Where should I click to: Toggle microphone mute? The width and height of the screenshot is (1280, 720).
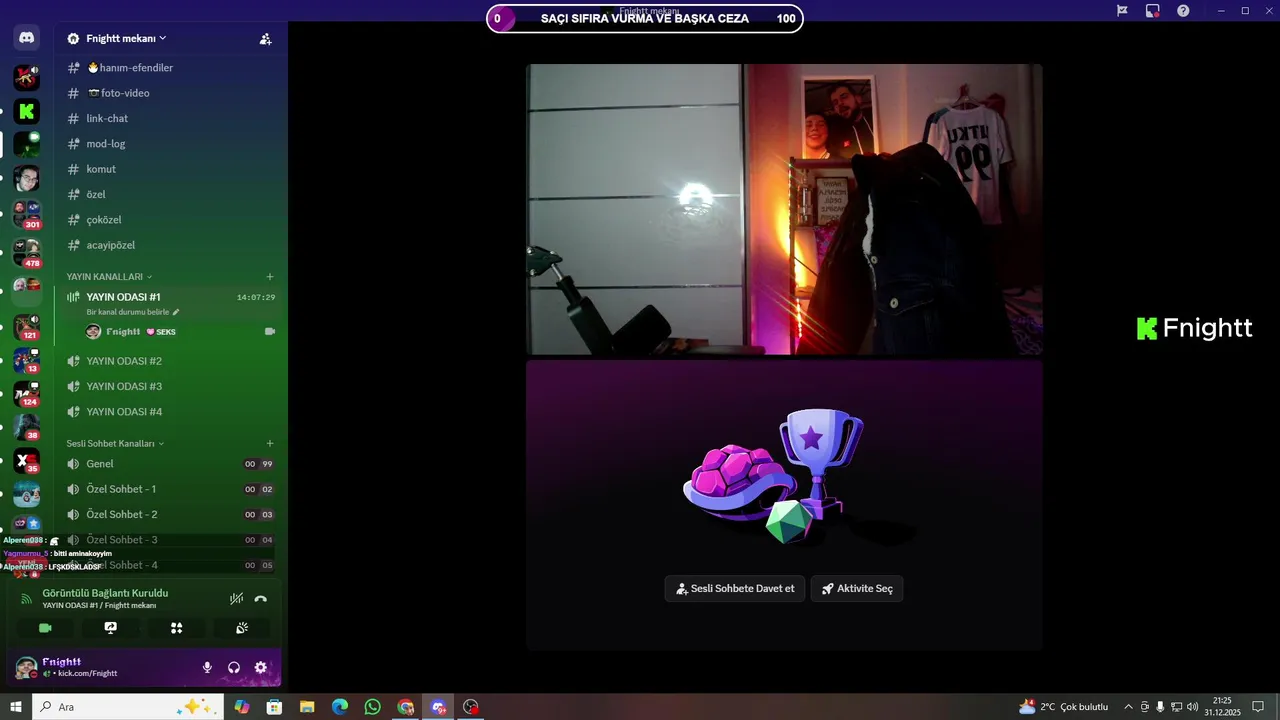pos(207,667)
